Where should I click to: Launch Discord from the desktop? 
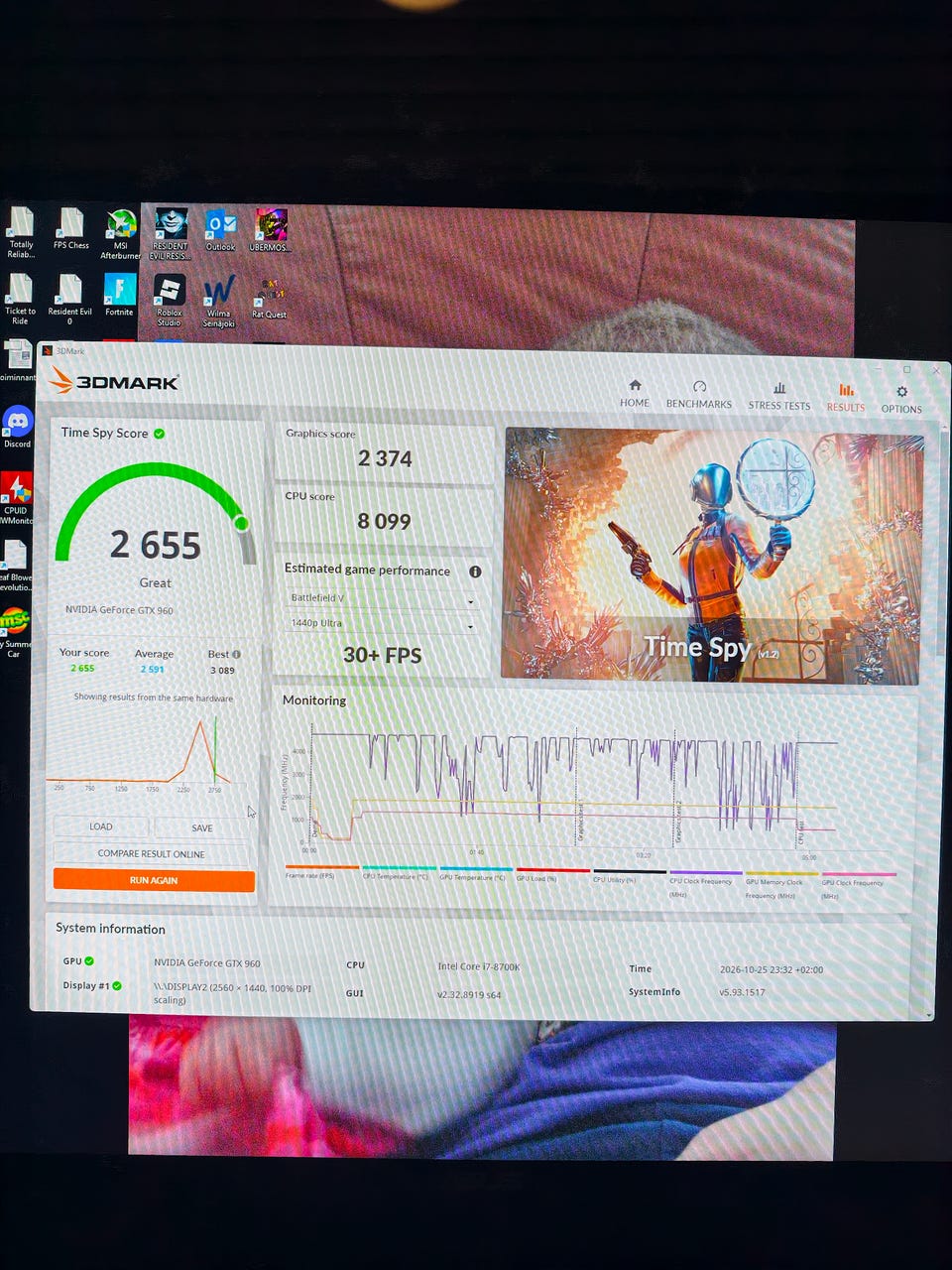[x=18, y=427]
